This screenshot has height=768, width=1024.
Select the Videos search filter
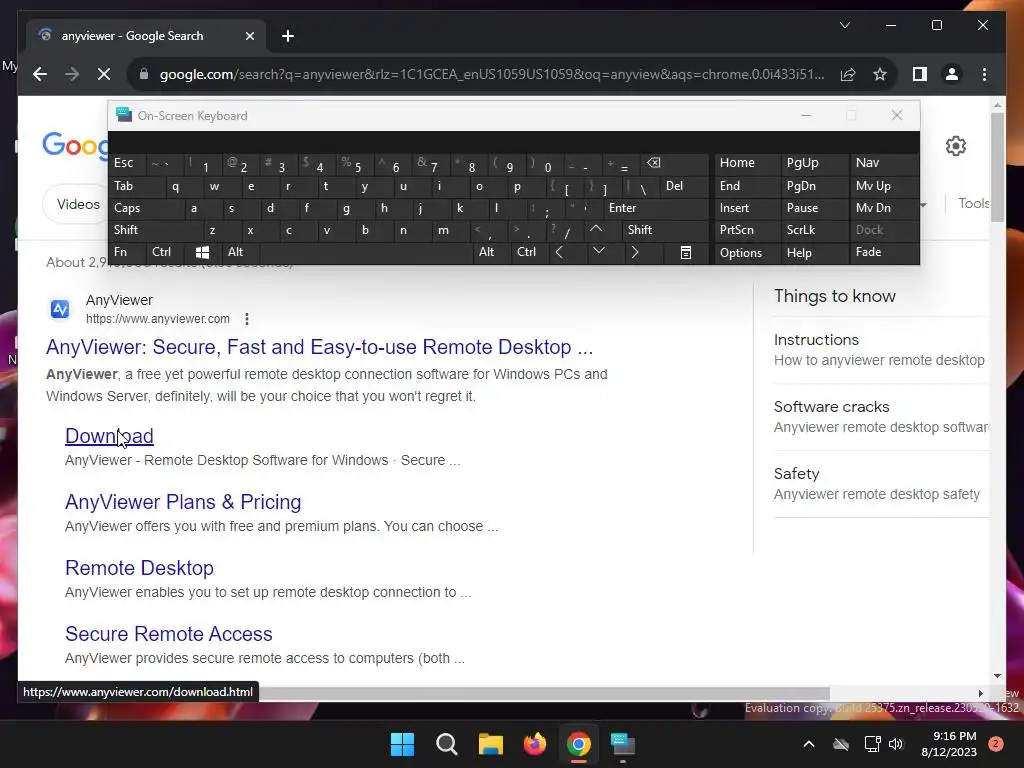tap(78, 204)
